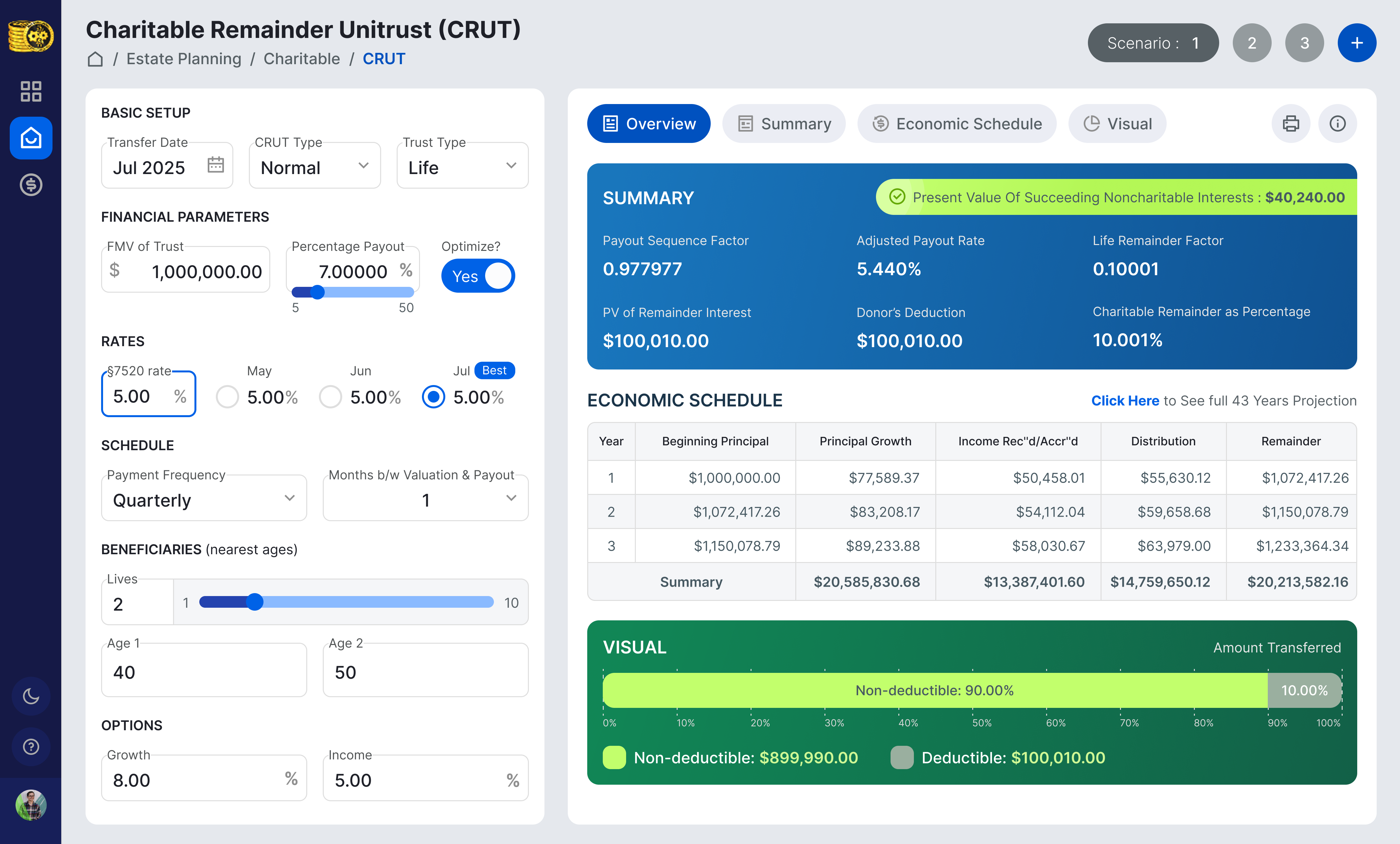Open the dollar coin sidebar icon
Viewport: 1400px width, 844px height.
tap(31, 185)
